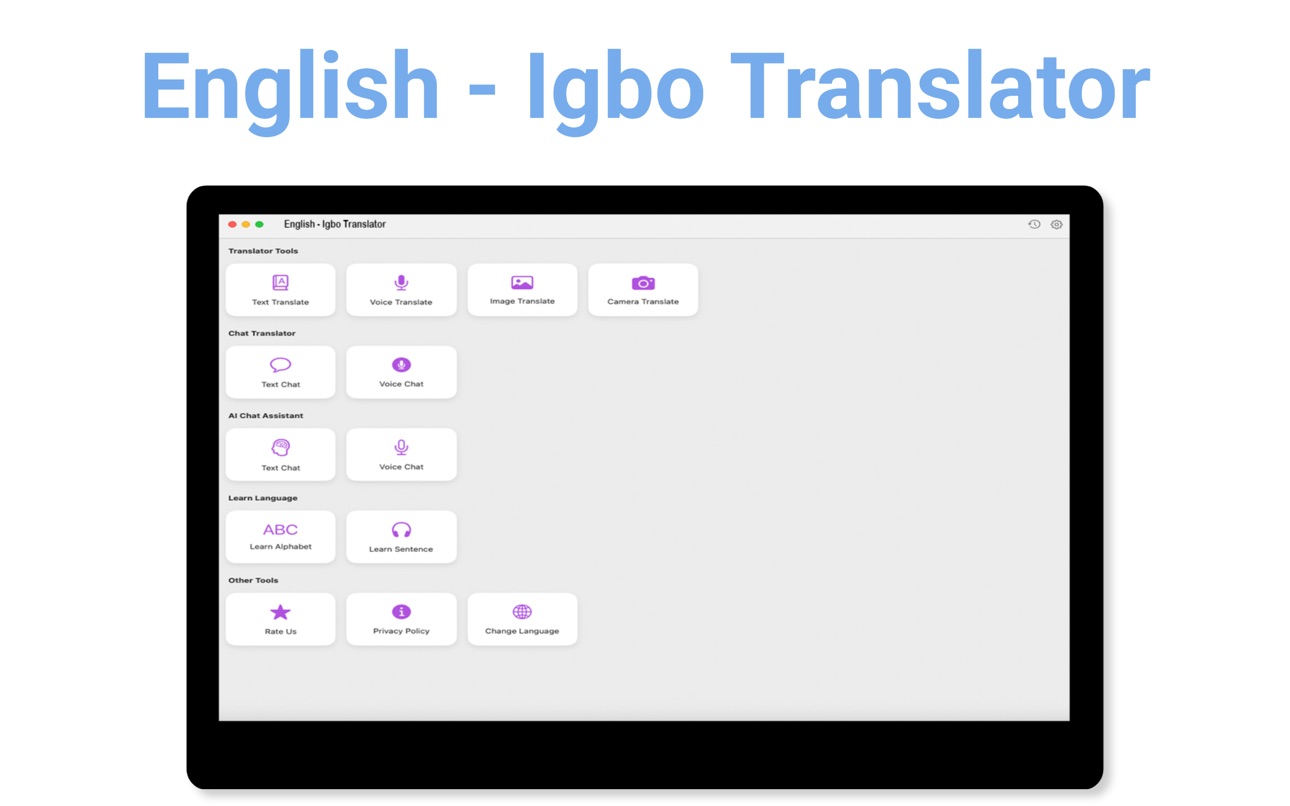Open the Learn Sentence headphones card

coord(401,537)
